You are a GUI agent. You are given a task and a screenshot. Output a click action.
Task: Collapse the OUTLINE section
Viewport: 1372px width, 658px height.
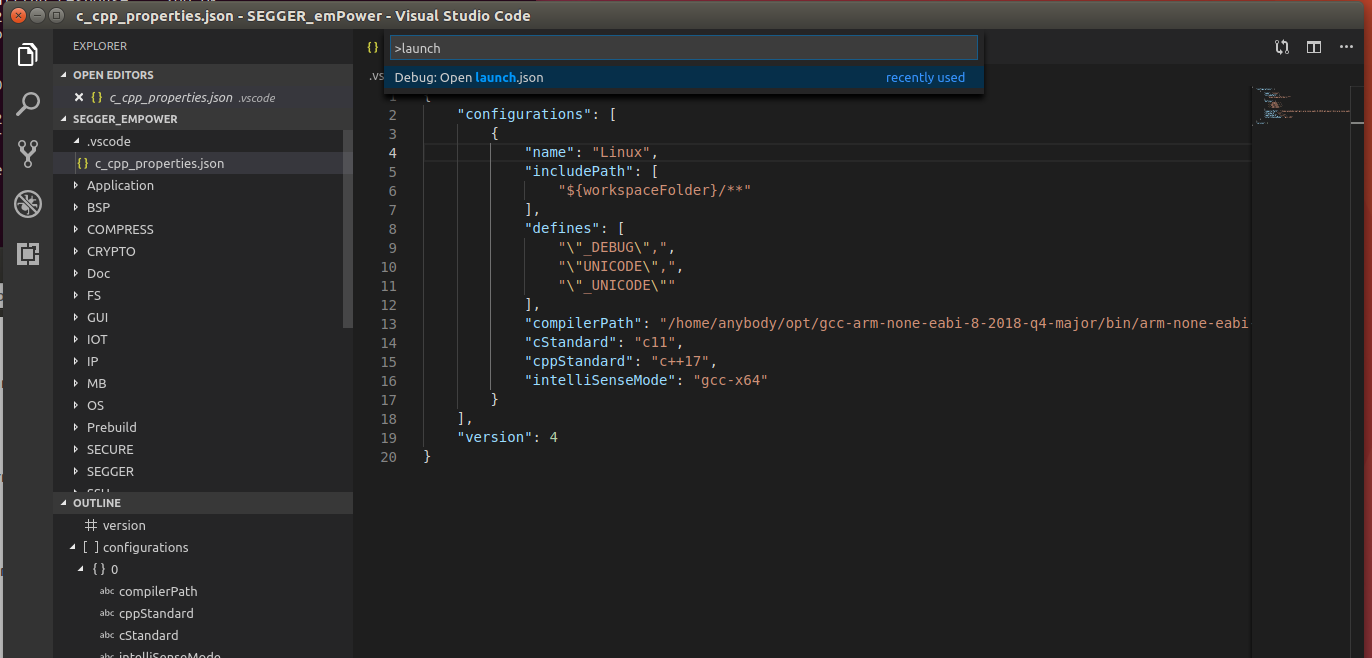click(x=96, y=503)
